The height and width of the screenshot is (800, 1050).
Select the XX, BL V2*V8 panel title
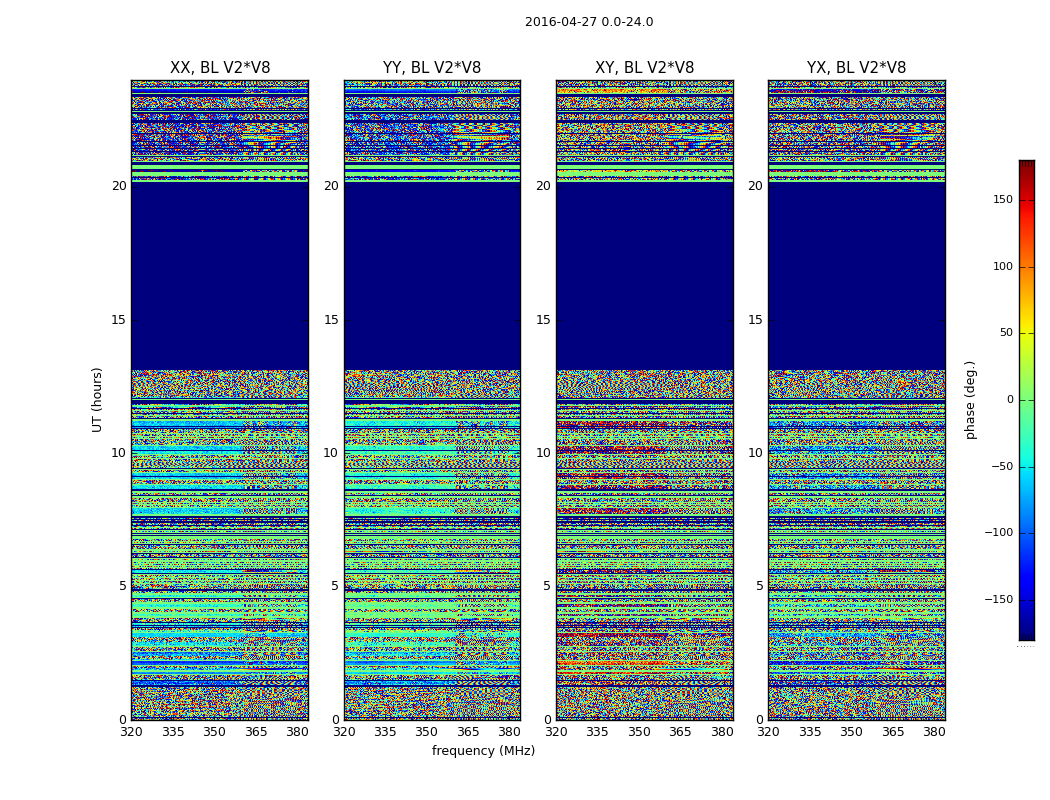(x=220, y=68)
